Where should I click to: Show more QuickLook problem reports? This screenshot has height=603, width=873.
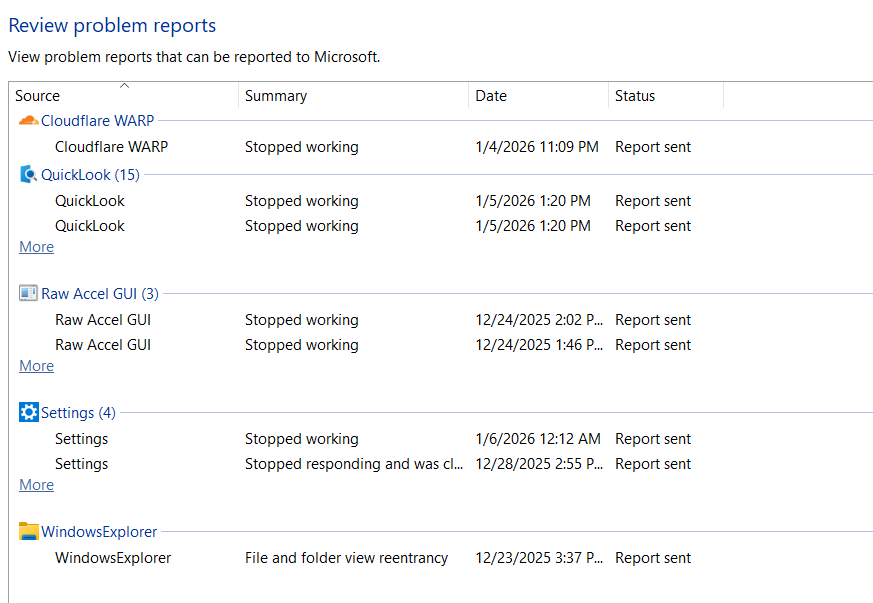click(x=37, y=247)
